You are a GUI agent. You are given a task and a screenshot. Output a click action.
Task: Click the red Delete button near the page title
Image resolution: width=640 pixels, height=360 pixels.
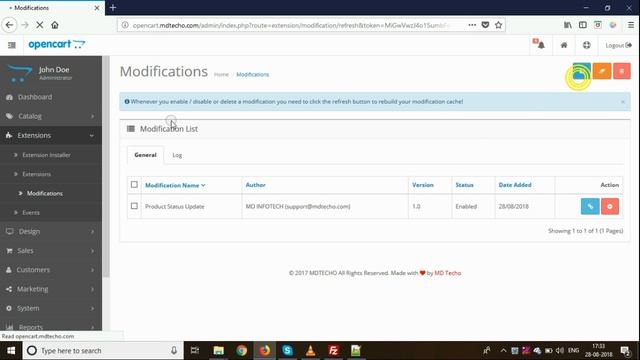[622, 71]
